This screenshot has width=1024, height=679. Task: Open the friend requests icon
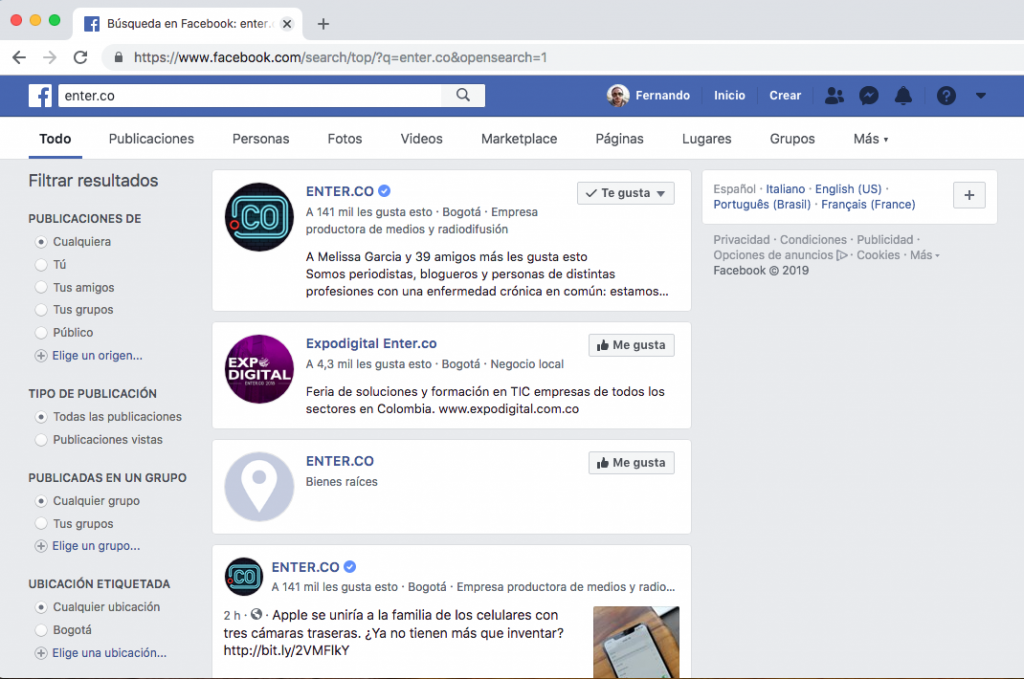click(x=834, y=96)
